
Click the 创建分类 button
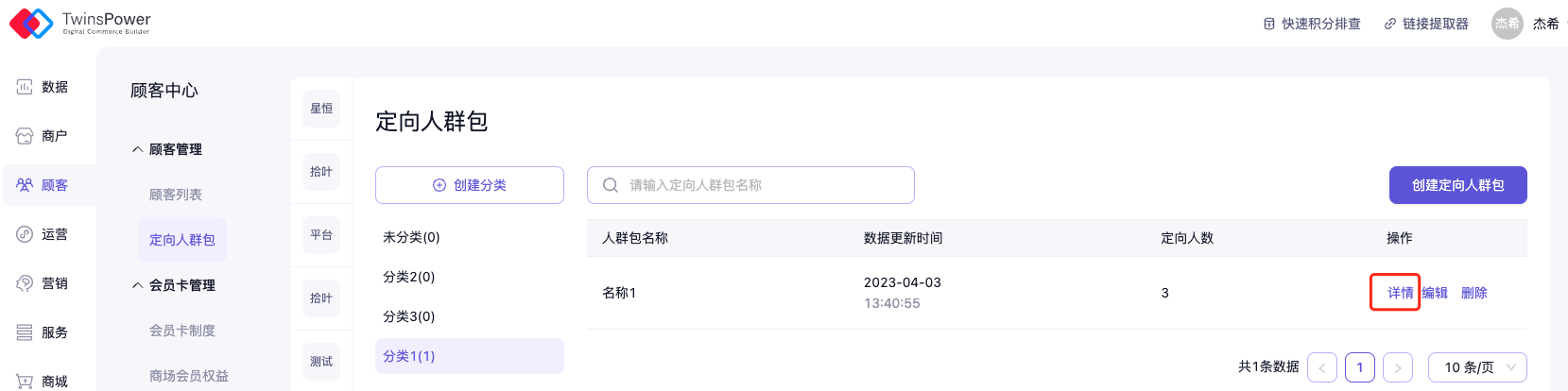pos(470,185)
